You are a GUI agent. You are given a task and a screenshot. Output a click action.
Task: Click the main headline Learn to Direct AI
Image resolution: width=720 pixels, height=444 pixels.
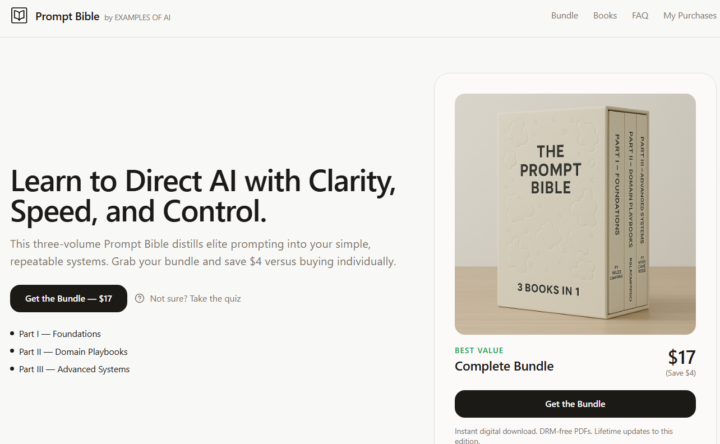pyautogui.click(x=203, y=196)
